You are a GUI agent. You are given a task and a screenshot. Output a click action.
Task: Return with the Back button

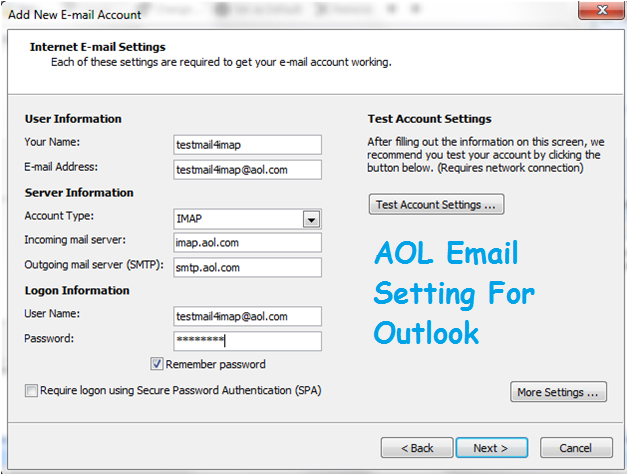point(417,448)
